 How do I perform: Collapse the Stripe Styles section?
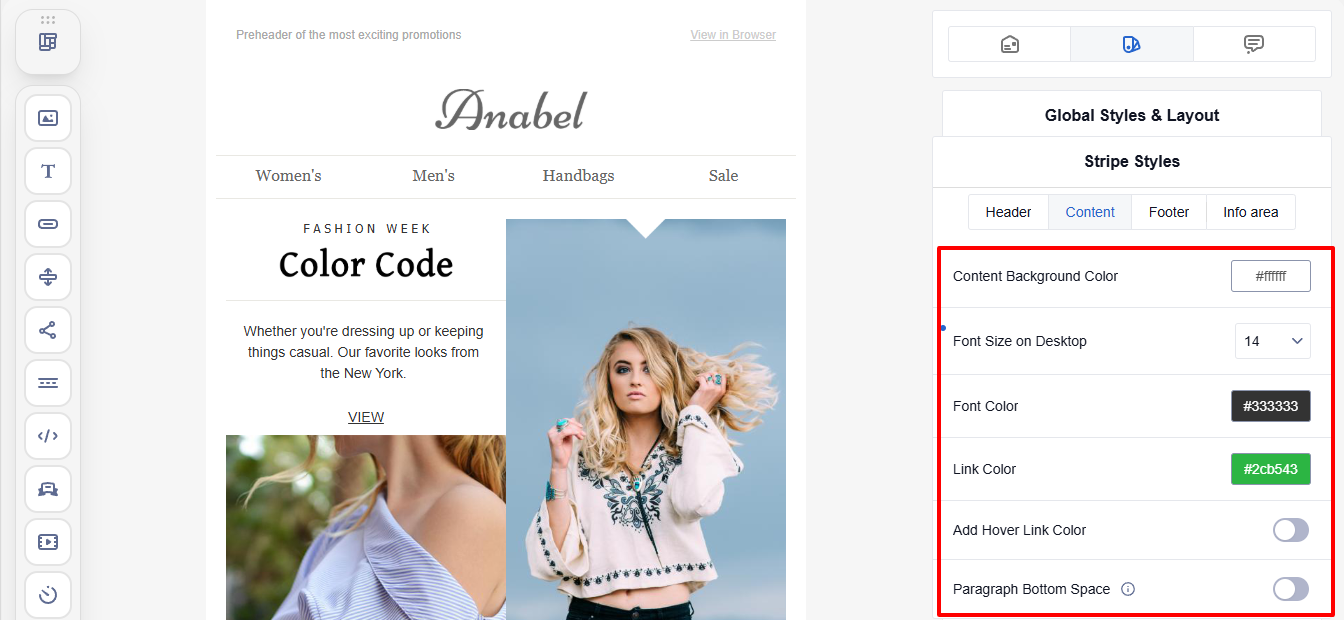pos(1132,161)
